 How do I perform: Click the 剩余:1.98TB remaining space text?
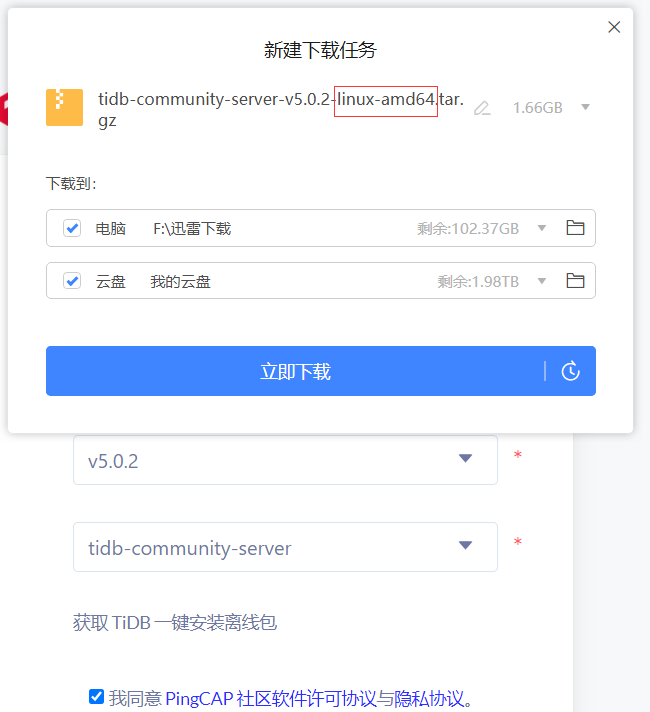pyautogui.click(x=478, y=282)
